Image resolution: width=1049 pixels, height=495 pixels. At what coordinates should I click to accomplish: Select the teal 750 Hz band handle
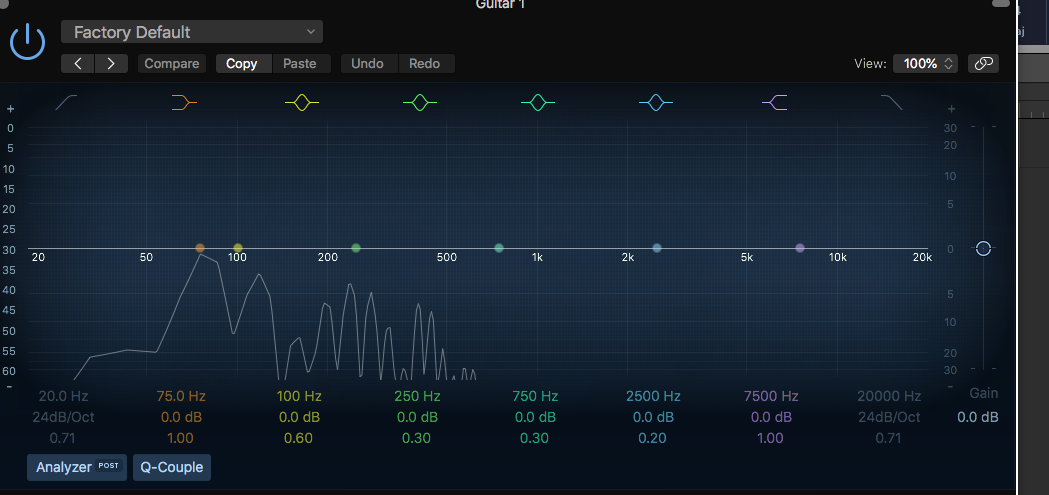498,248
